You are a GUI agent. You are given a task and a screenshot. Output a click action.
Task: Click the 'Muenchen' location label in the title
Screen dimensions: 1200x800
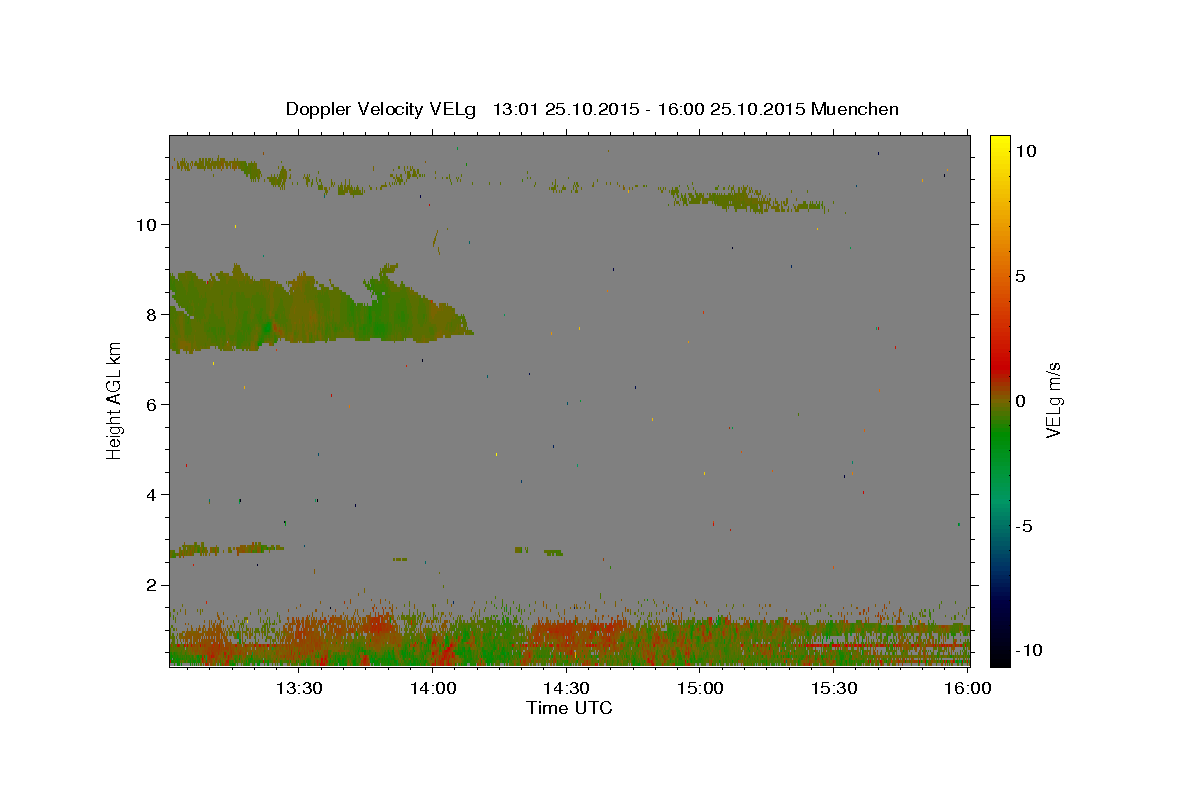tap(855, 109)
